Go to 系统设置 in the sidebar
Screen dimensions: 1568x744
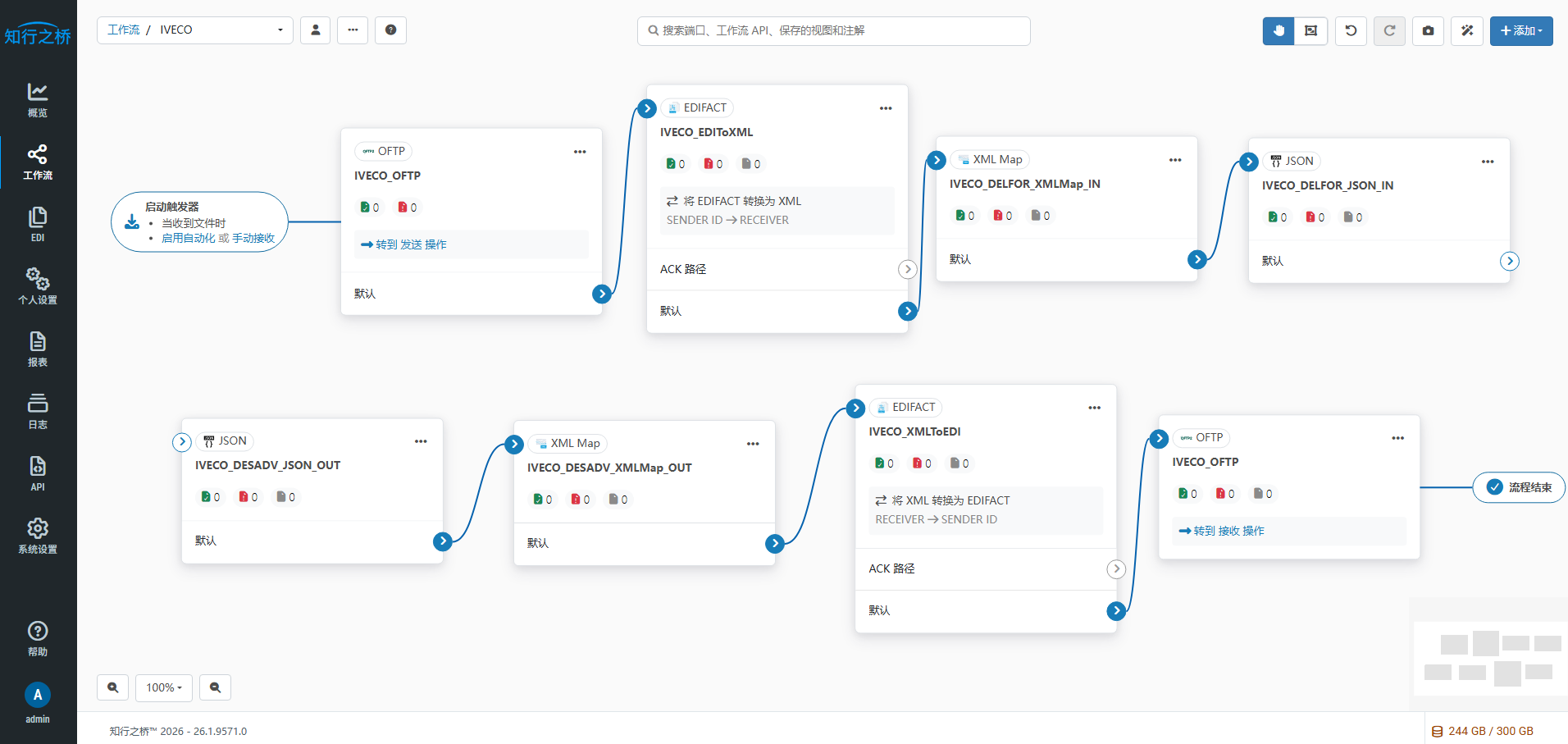tap(38, 536)
